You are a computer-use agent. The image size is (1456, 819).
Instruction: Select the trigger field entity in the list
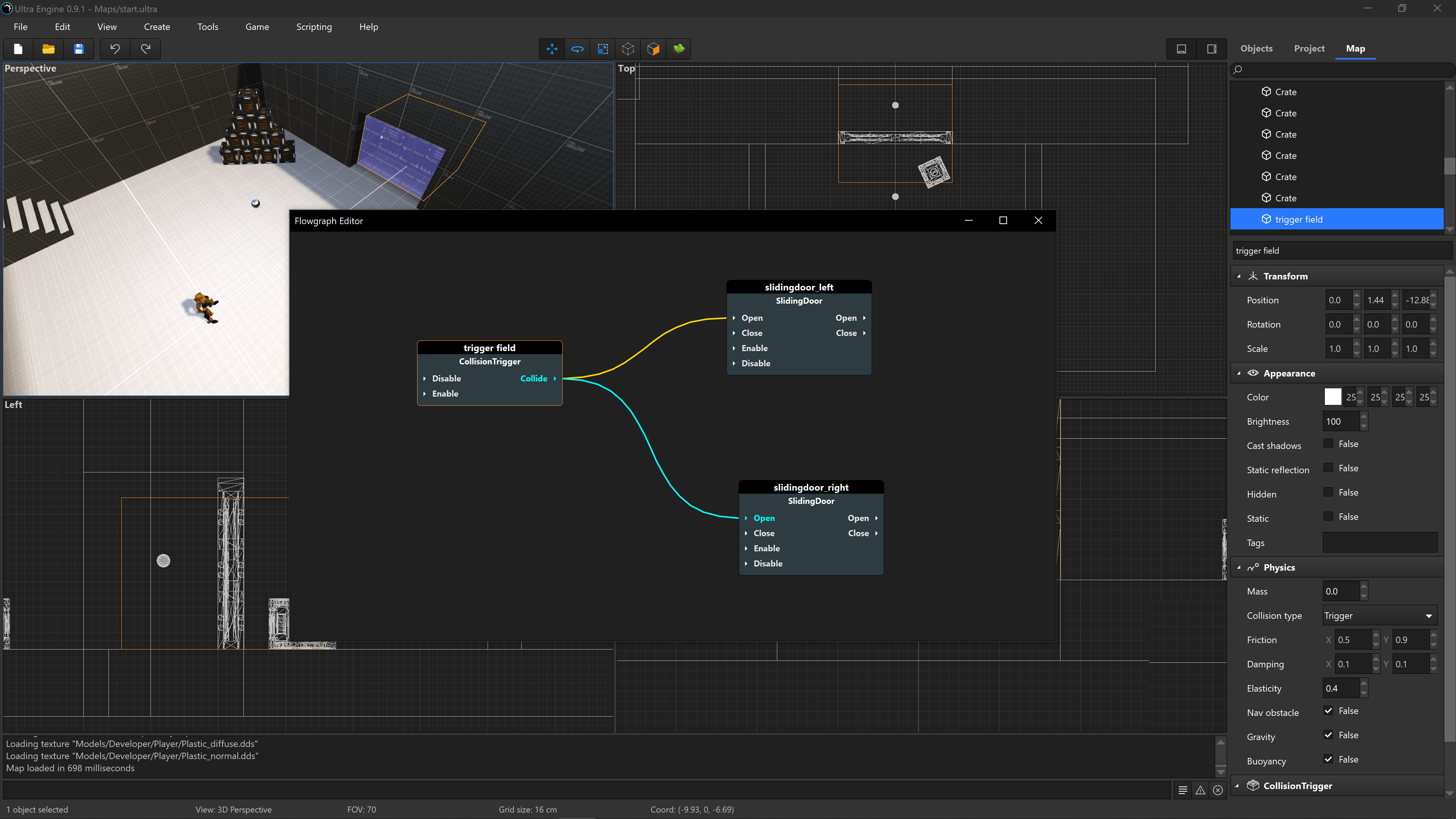pyautogui.click(x=1300, y=219)
